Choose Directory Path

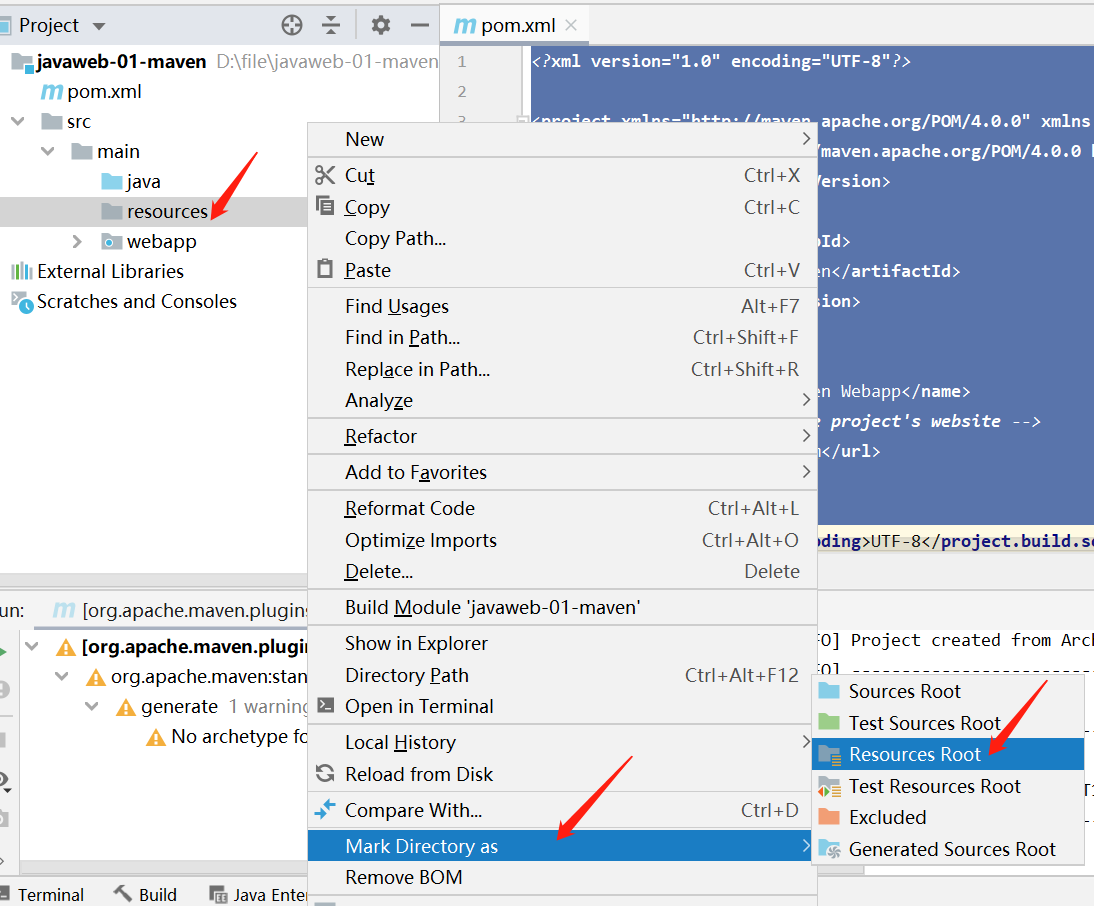[x=562, y=675]
